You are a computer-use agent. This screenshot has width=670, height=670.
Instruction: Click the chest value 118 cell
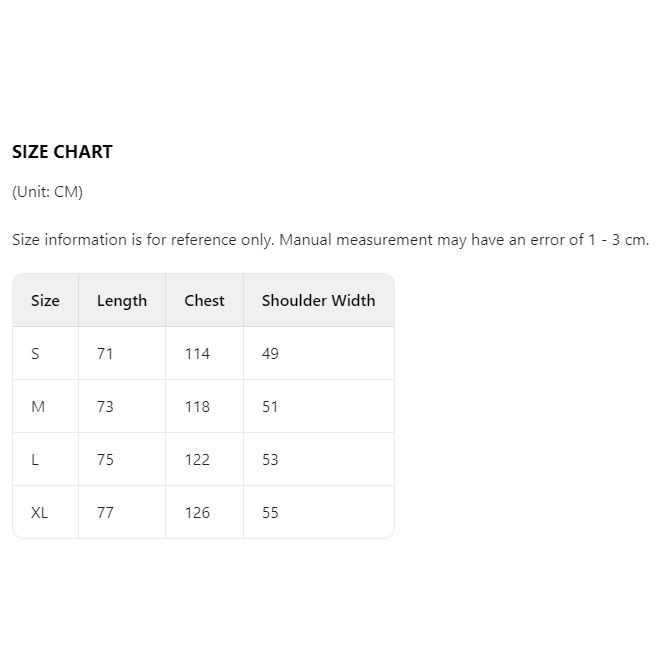point(197,406)
